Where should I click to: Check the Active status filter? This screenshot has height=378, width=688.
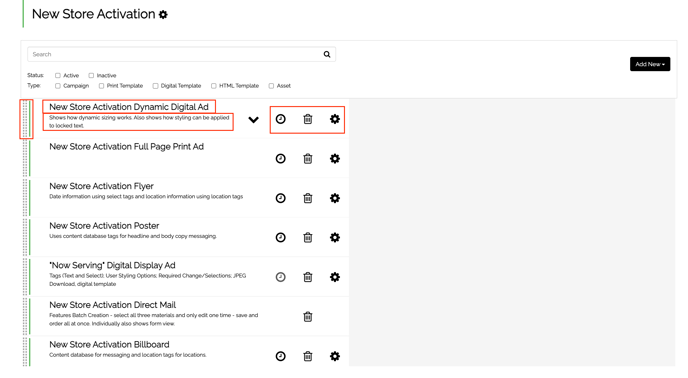(x=57, y=76)
